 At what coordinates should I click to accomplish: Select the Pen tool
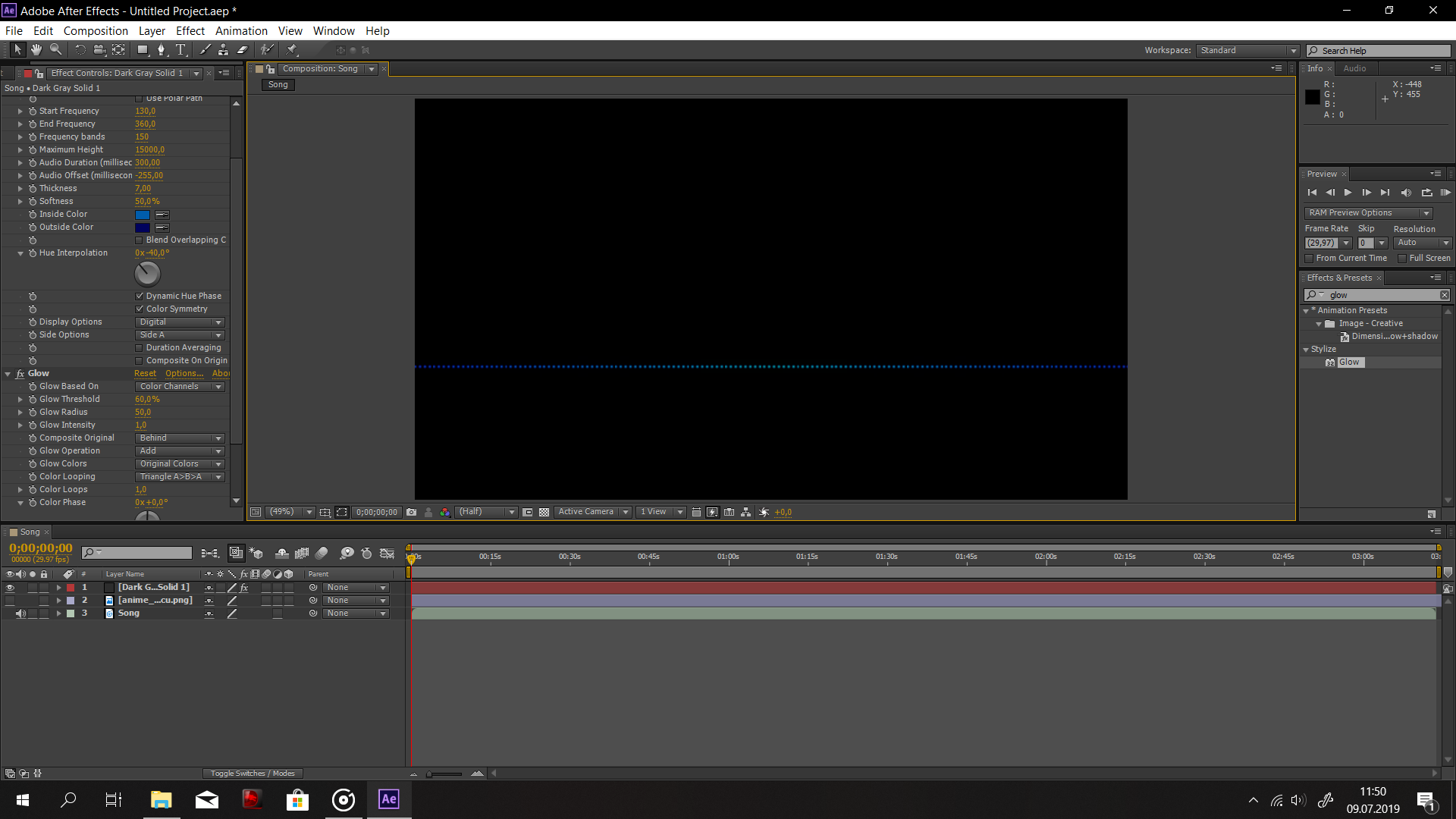point(161,50)
